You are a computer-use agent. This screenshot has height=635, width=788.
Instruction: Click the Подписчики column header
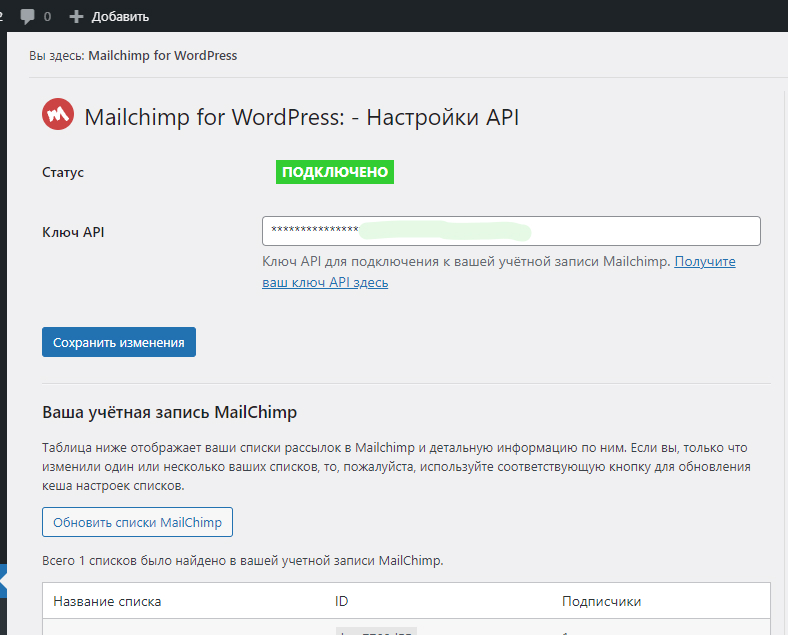601,601
